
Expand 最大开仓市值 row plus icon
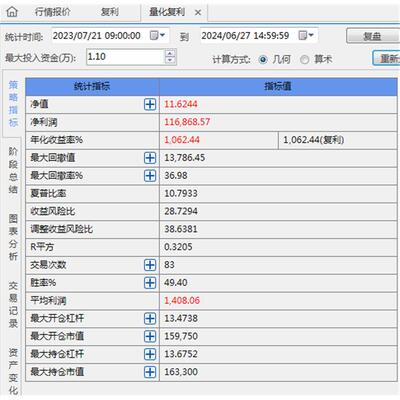pyautogui.click(x=150, y=336)
